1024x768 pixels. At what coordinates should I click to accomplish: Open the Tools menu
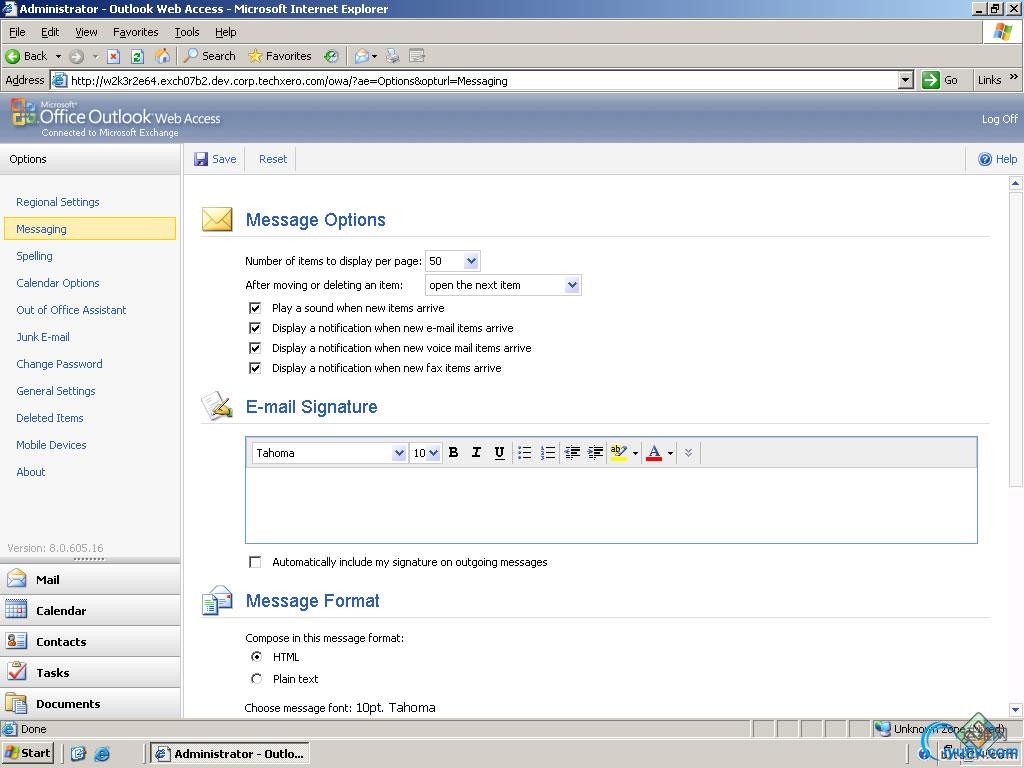click(186, 32)
